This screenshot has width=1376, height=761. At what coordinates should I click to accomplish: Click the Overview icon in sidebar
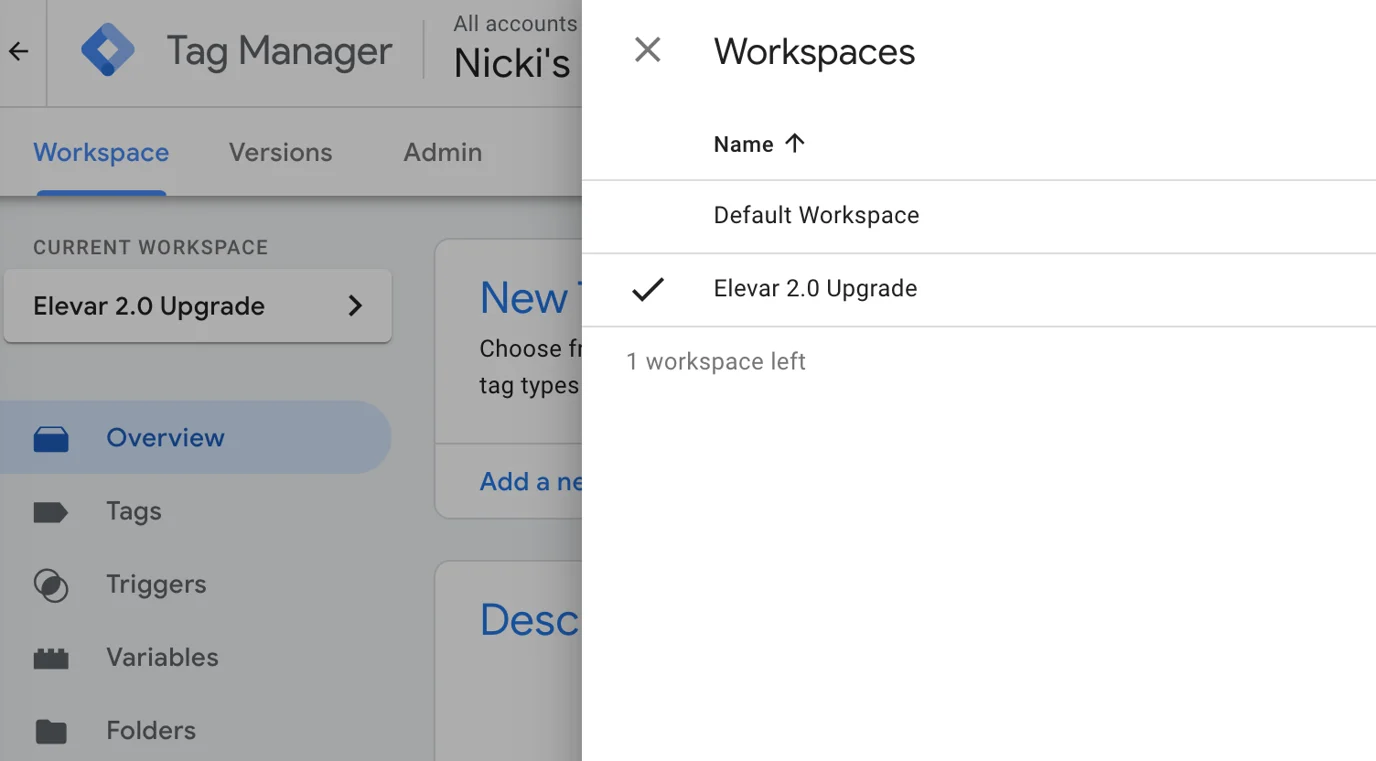click(51, 438)
